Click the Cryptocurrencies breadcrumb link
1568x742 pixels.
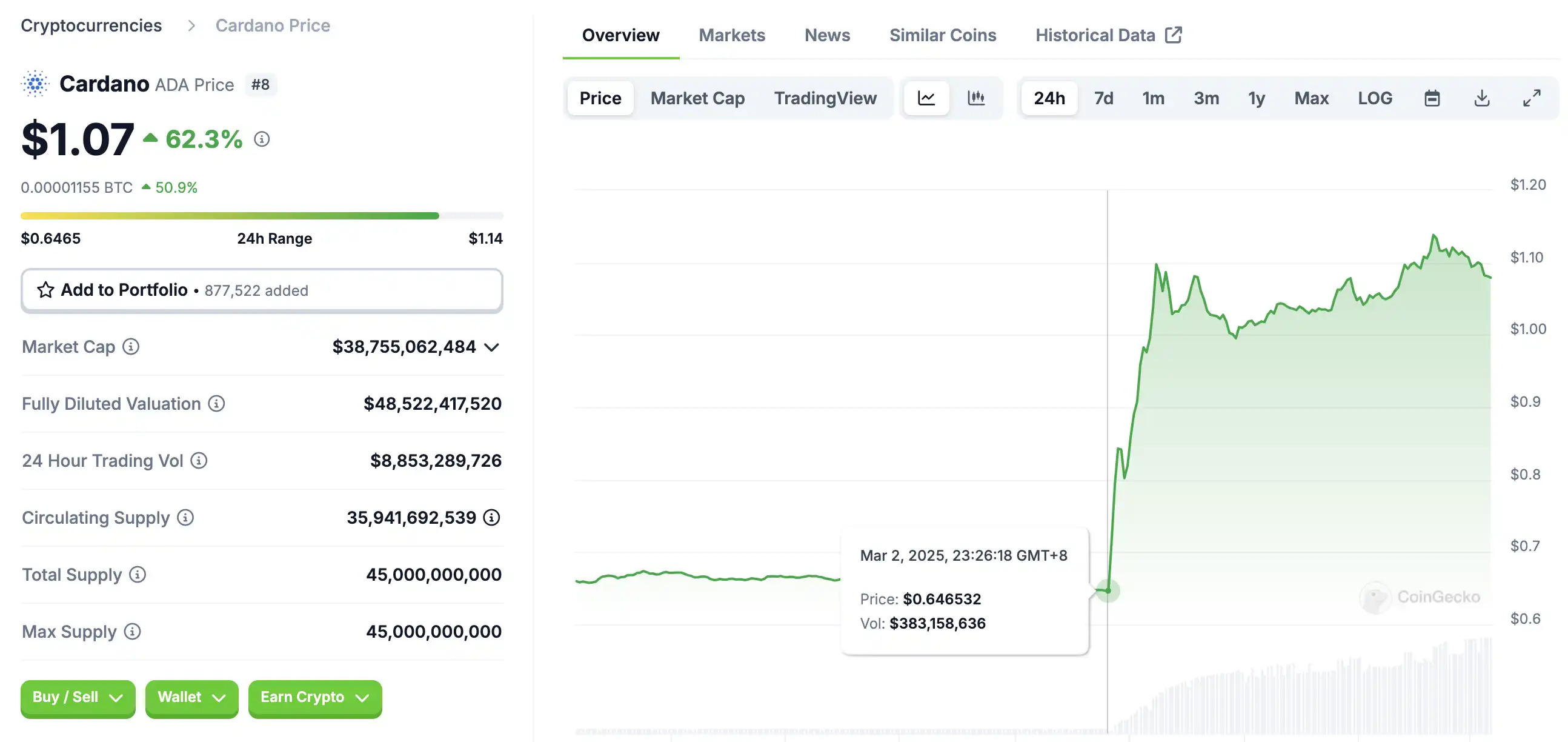coord(91,25)
